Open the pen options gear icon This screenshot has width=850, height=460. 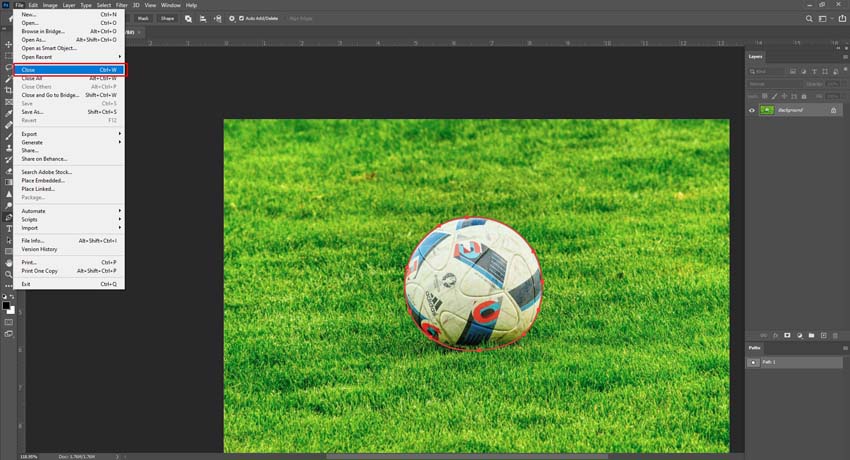pyautogui.click(x=231, y=18)
